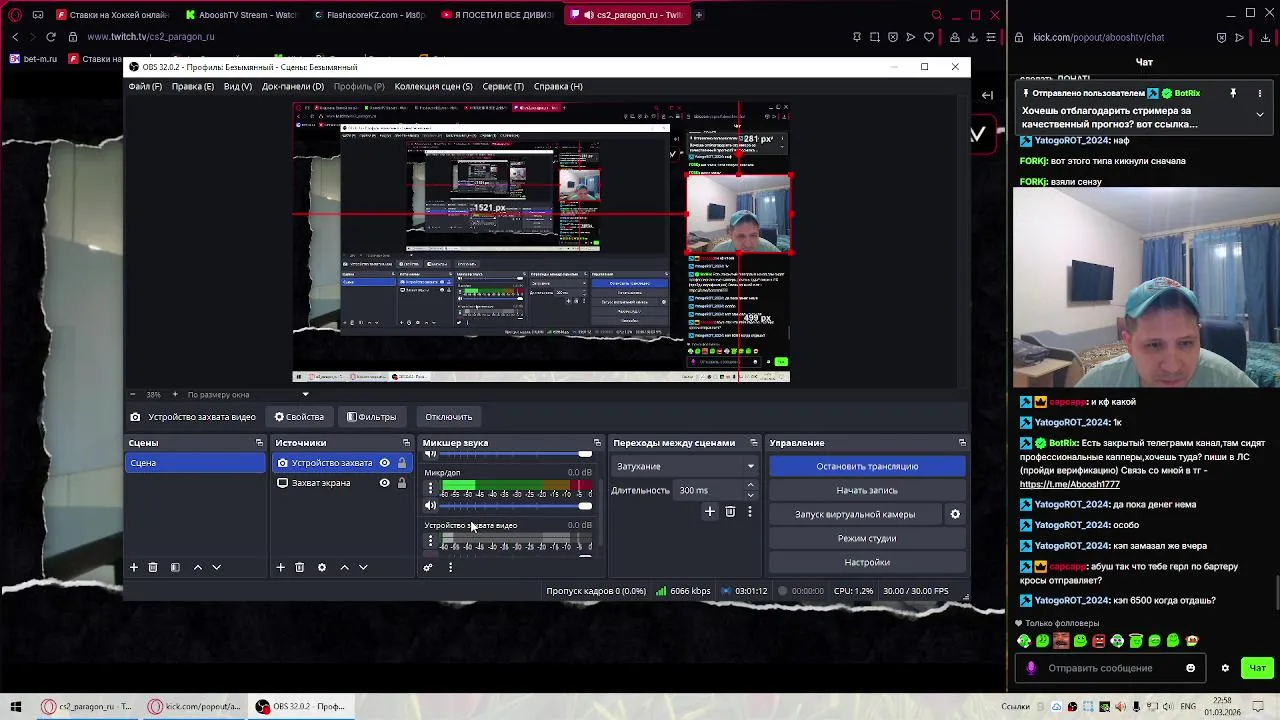Click Начать запись button
This screenshot has height=720, width=1280.
click(867, 490)
